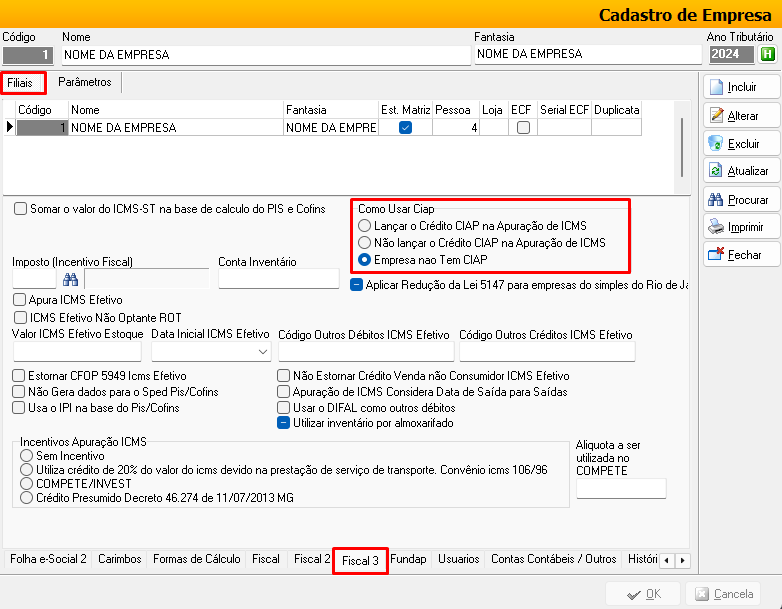Image resolution: width=782 pixels, height=609 pixels.
Task: Click the Ano Tributário 2024 field
Action: (x=732, y=54)
